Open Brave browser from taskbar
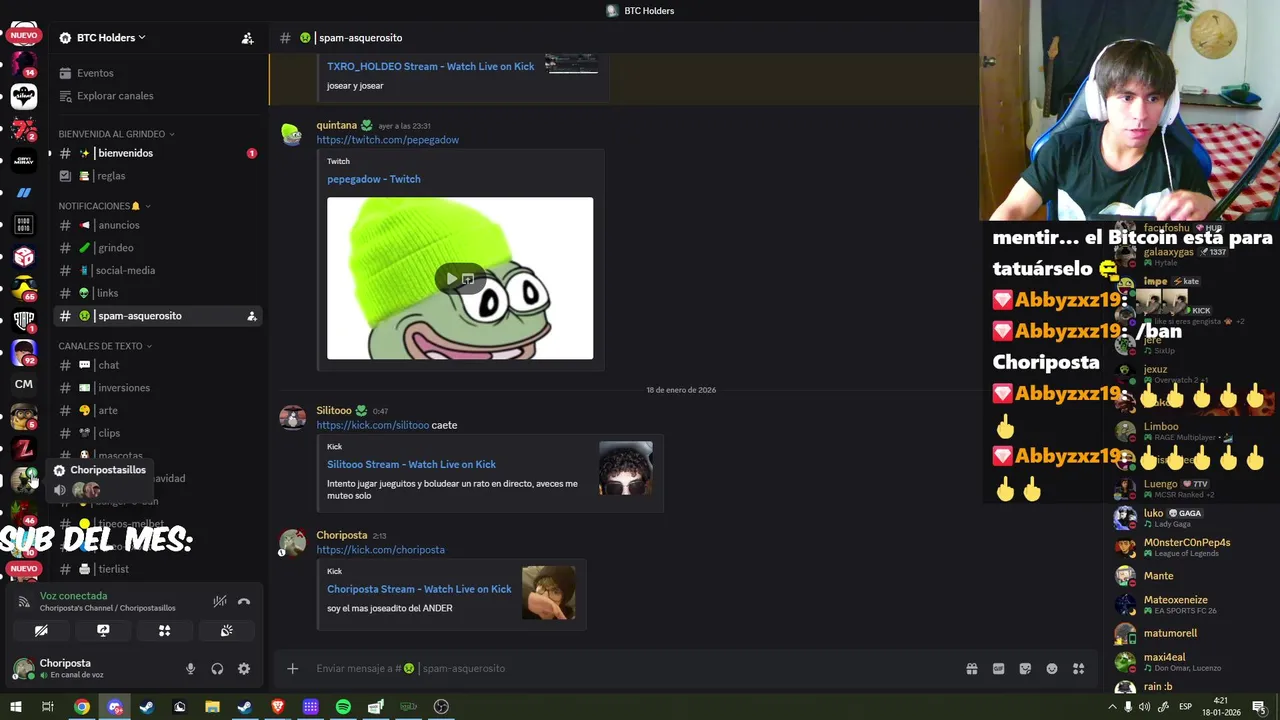 [x=277, y=707]
